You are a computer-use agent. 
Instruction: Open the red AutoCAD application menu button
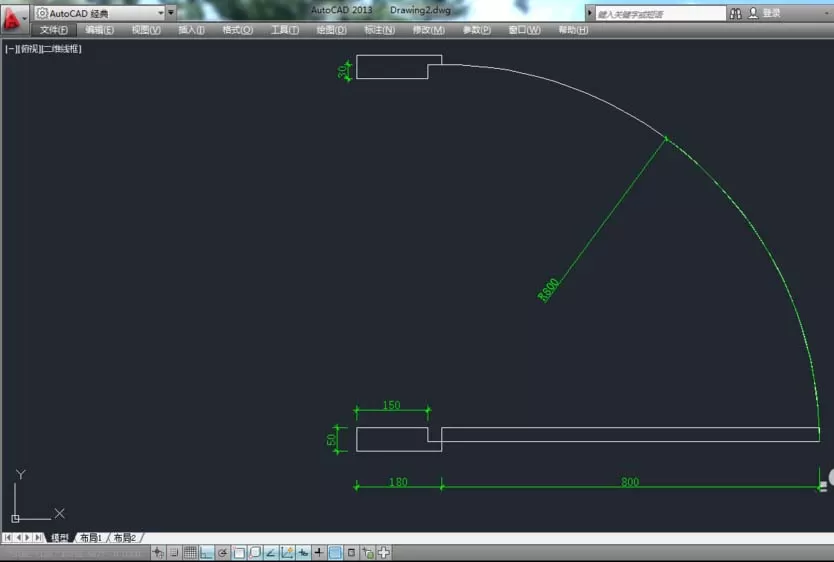click(x=12, y=19)
